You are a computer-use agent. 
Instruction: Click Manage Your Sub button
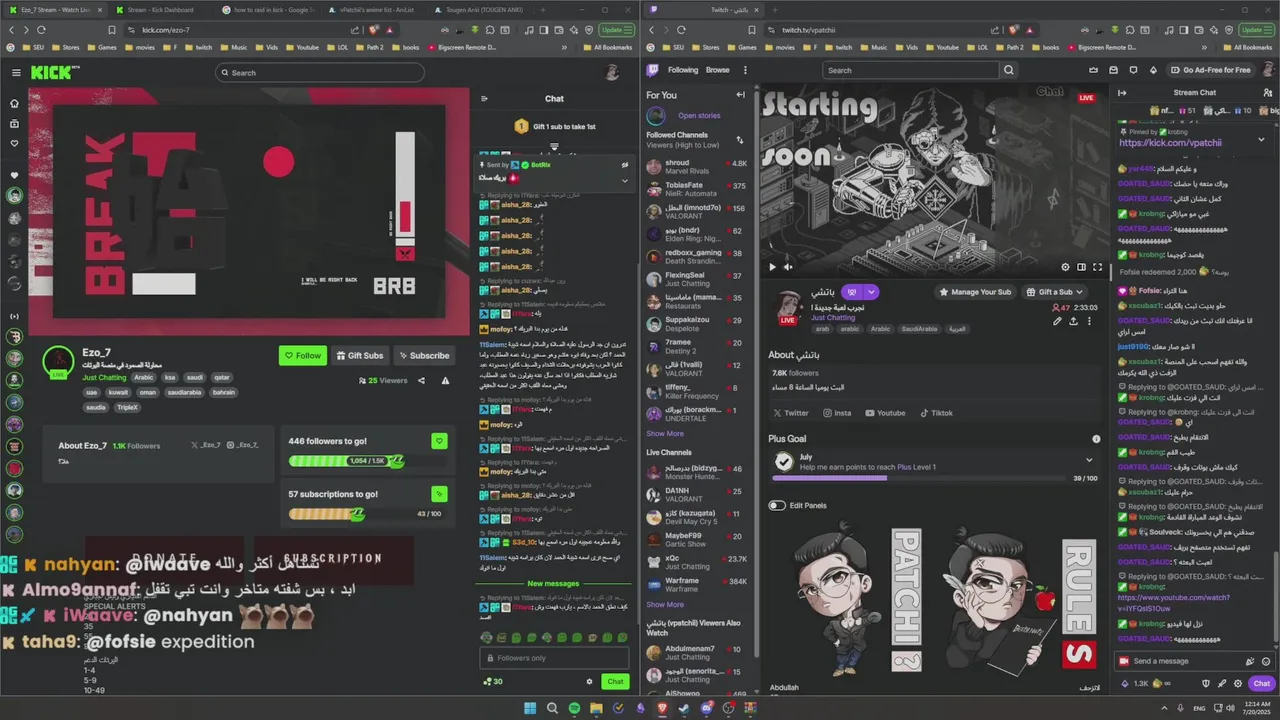click(975, 292)
